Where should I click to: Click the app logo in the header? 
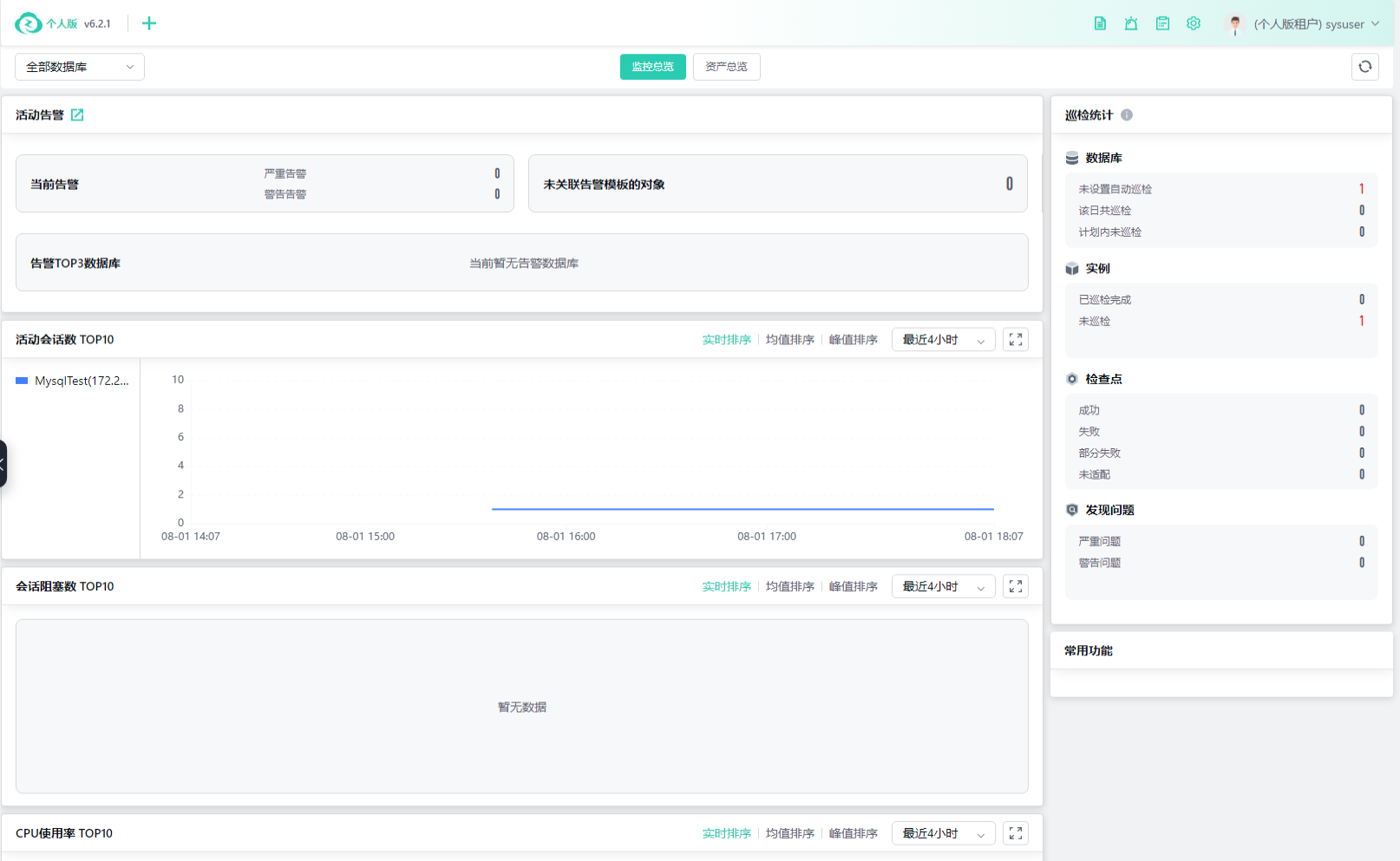tap(29, 23)
